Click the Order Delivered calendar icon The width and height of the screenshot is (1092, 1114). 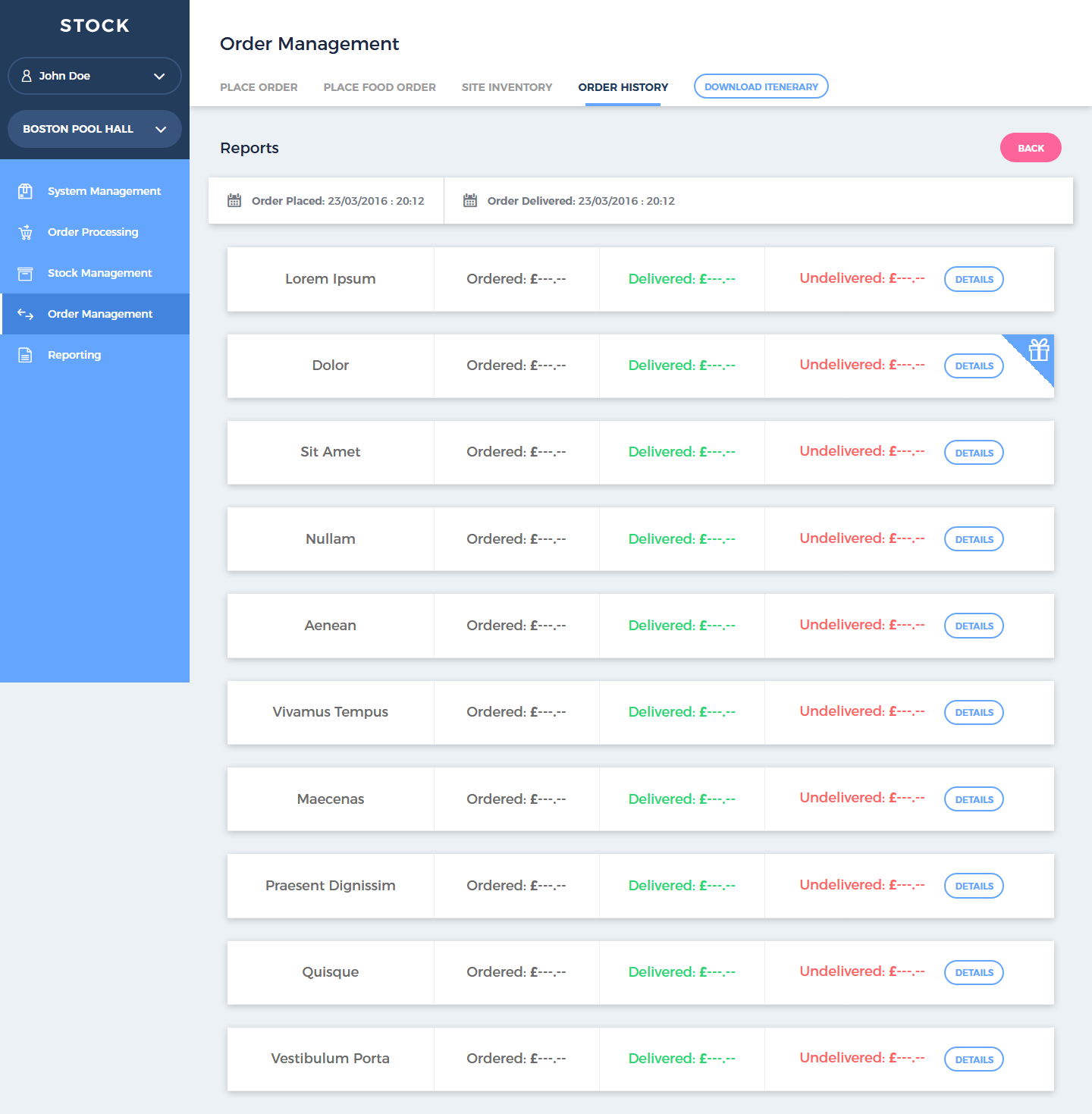click(470, 201)
